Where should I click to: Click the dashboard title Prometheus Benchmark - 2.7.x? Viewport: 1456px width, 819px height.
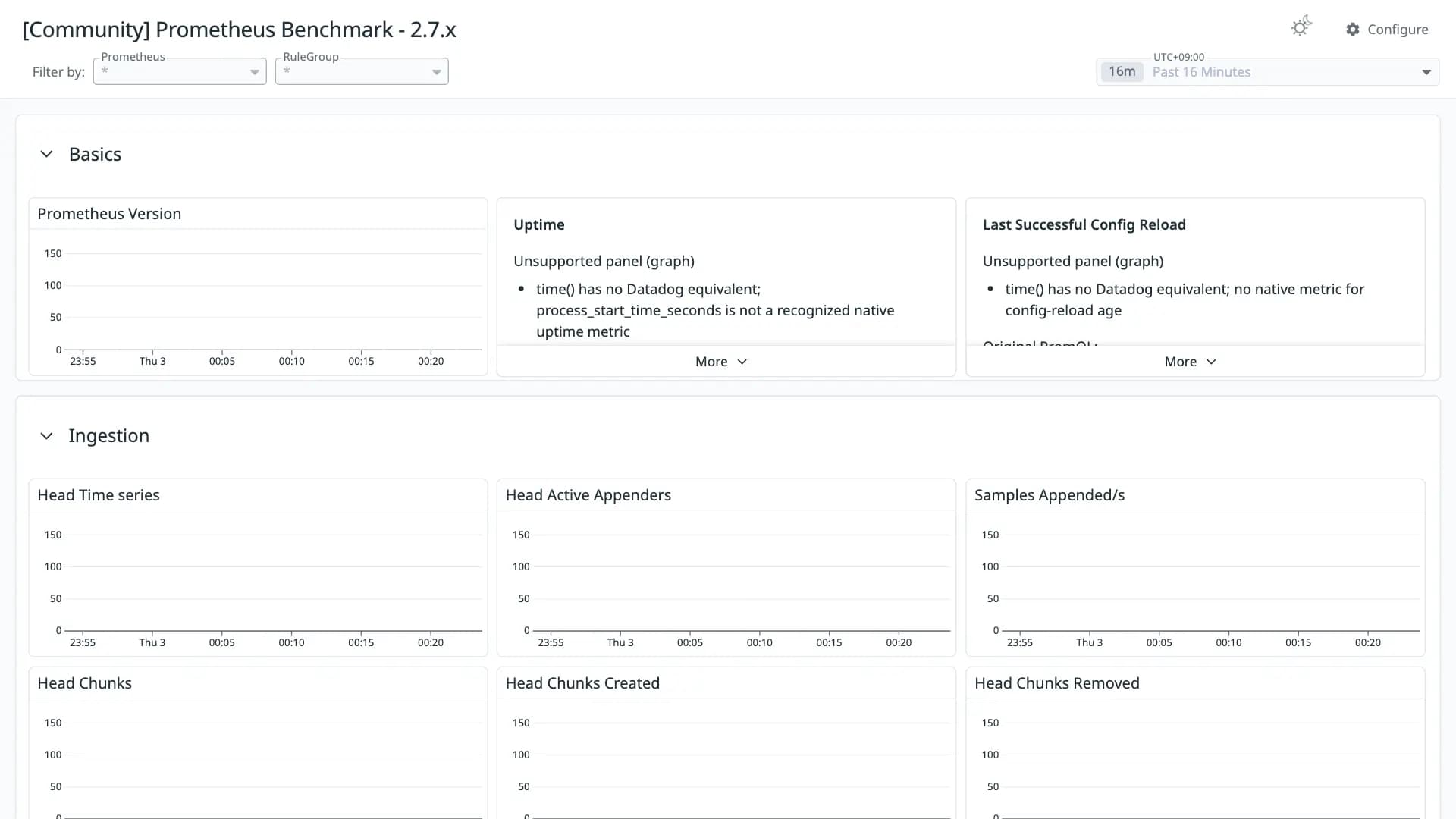(239, 30)
